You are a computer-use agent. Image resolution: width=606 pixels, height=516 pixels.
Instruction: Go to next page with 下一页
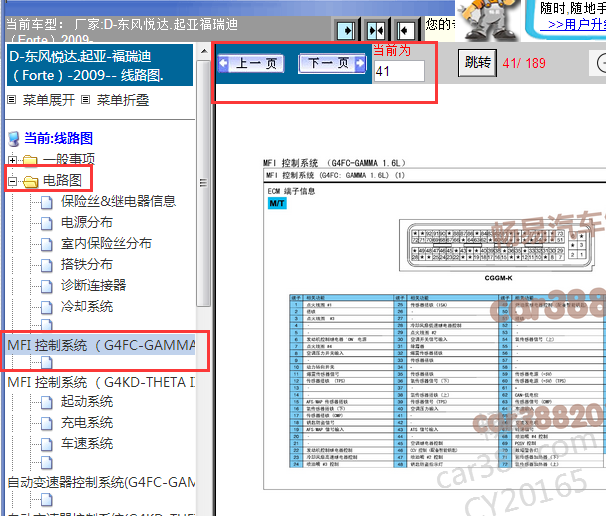pos(332,63)
